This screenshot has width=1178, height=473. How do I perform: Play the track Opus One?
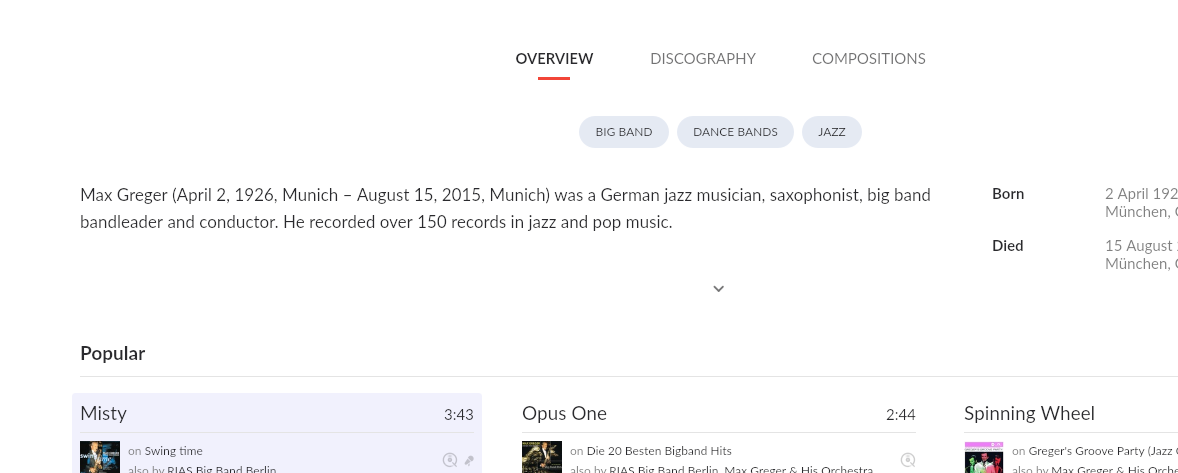pos(564,414)
